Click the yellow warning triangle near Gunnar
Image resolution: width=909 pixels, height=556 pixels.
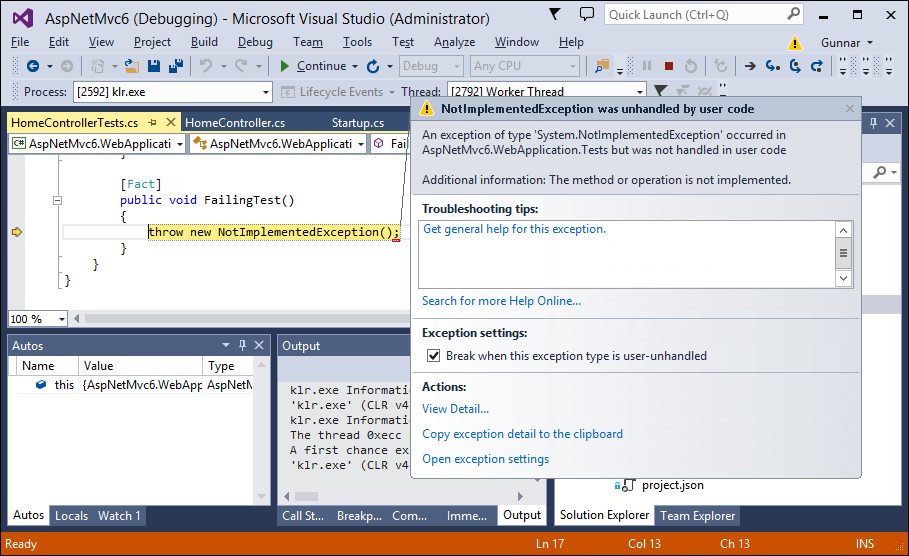click(x=795, y=43)
